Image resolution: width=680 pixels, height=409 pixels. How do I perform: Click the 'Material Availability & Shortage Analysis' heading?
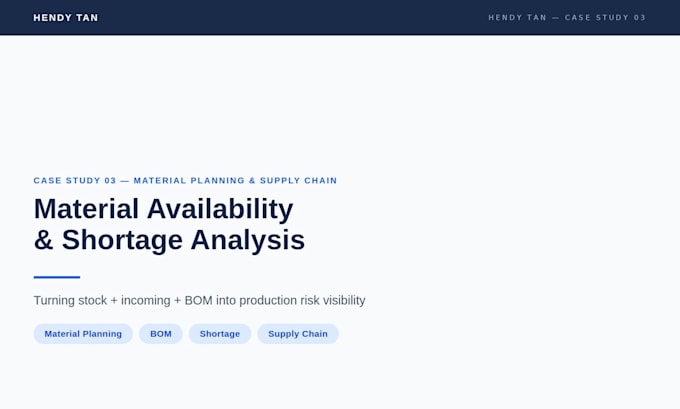coord(169,224)
